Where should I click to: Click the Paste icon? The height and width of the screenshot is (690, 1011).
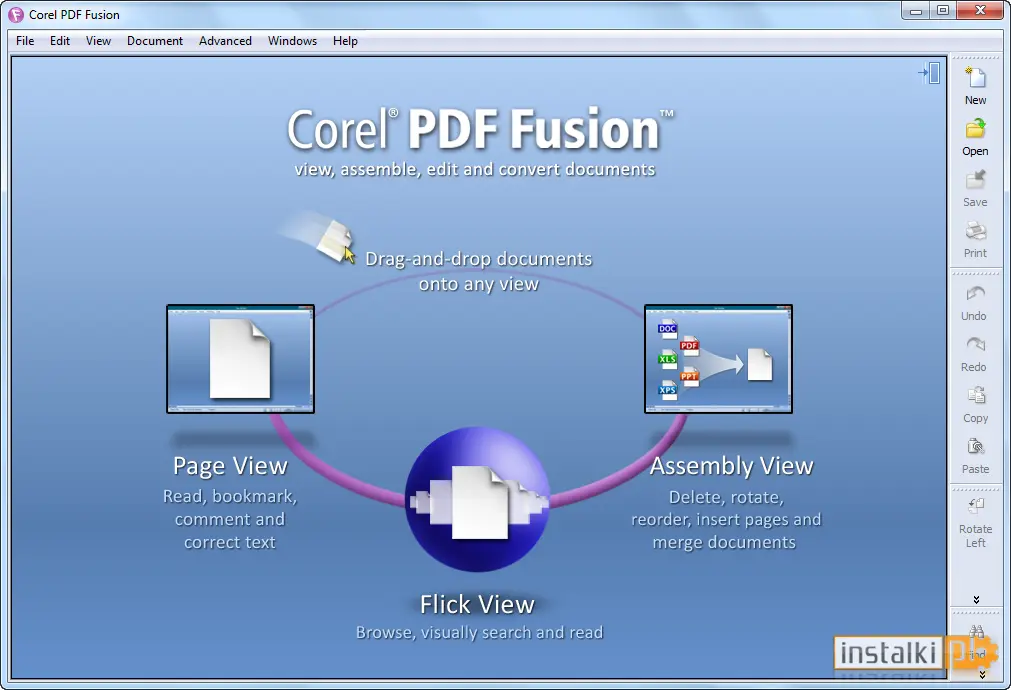point(975,446)
